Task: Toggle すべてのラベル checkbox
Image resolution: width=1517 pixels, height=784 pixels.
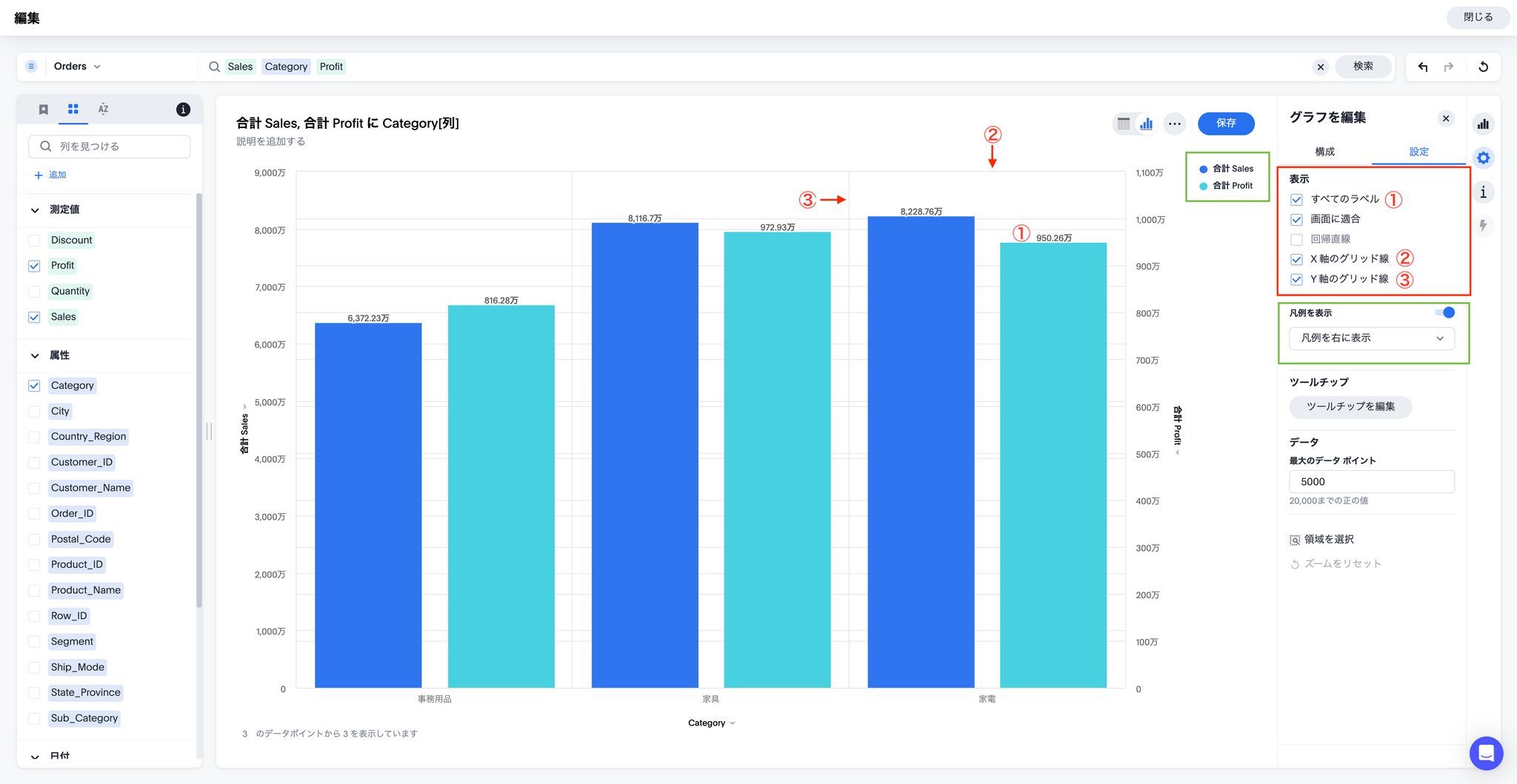Action: pyautogui.click(x=1296, y=200)
